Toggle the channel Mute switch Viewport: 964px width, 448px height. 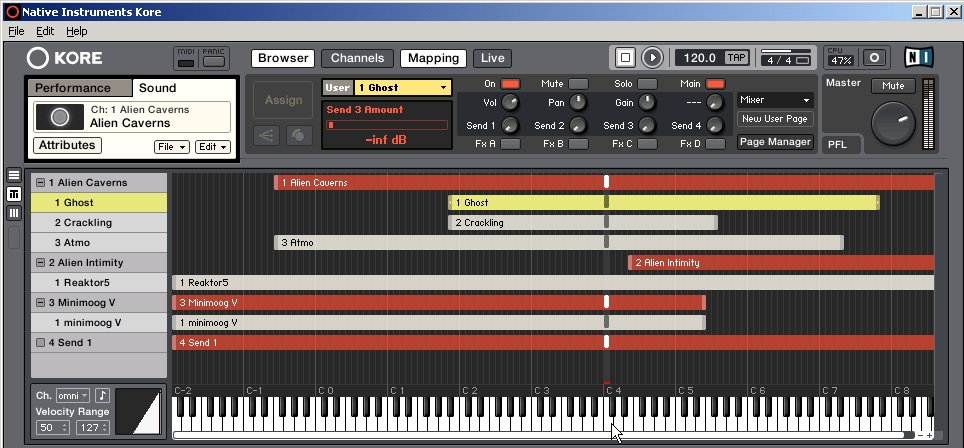click(578, 84)
